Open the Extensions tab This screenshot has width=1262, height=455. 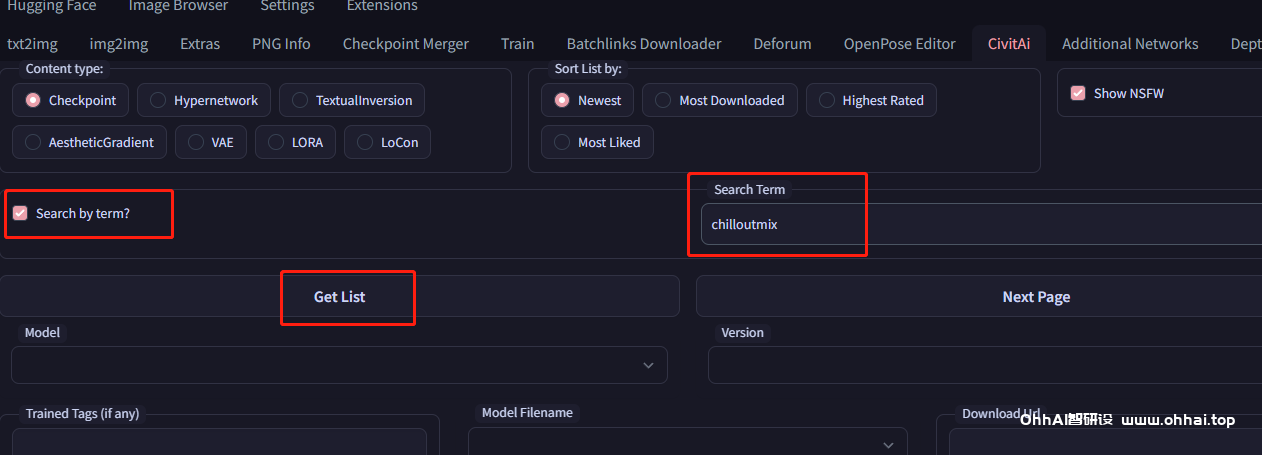tap(383, 6)
